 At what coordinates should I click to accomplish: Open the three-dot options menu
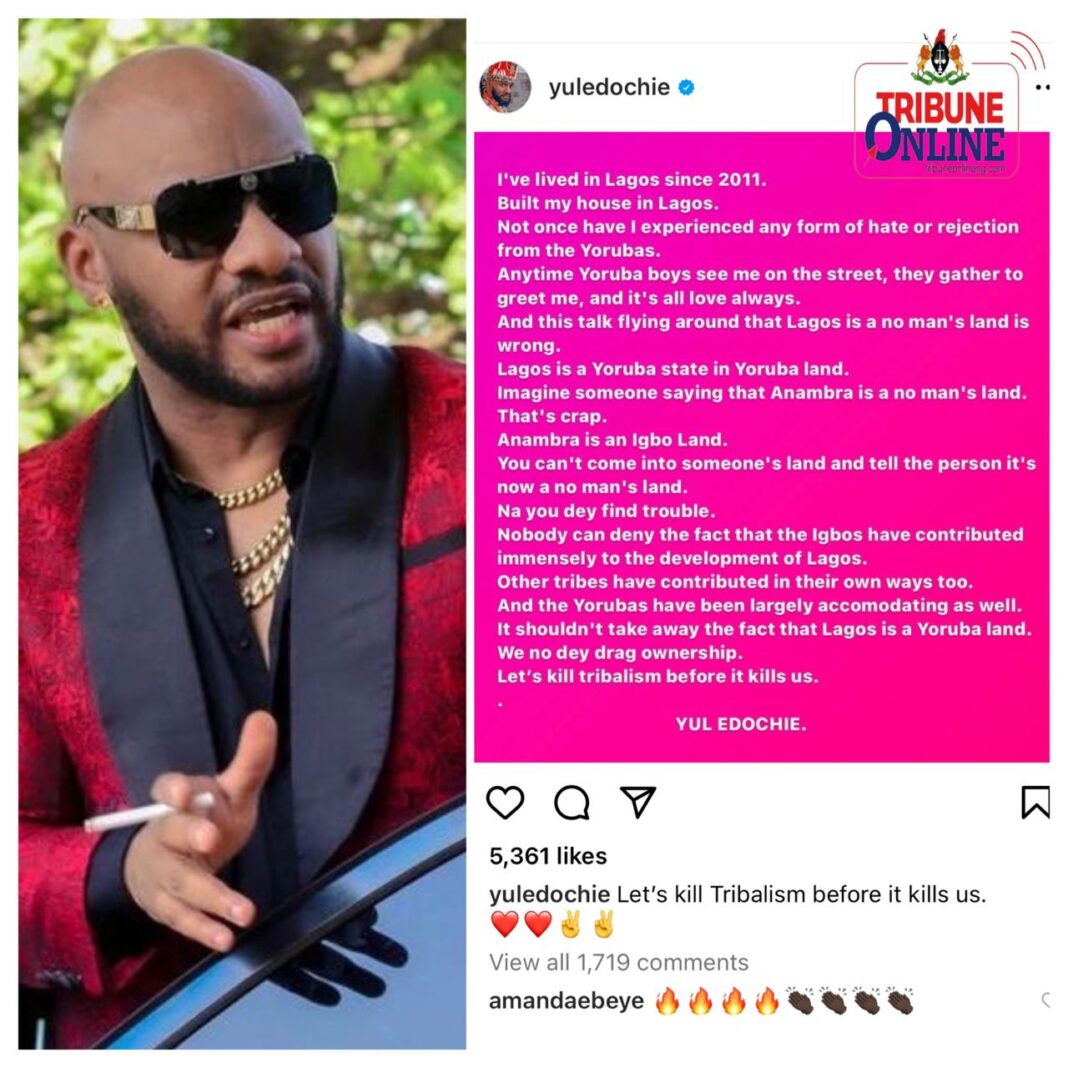pyautogui.click(x=1042, y=87)
